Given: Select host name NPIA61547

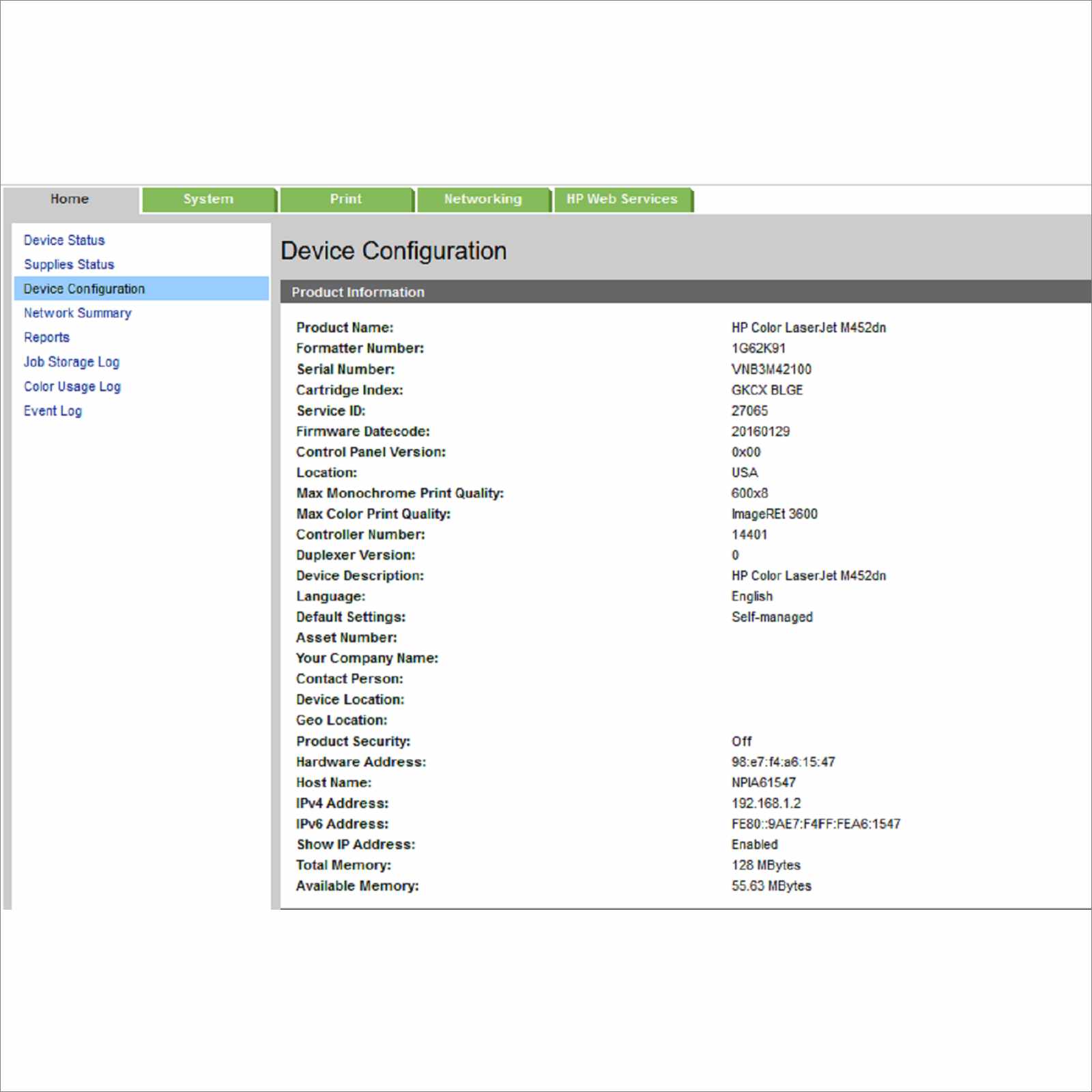Looking at the screenshot, I should click(x=764, y=782).
